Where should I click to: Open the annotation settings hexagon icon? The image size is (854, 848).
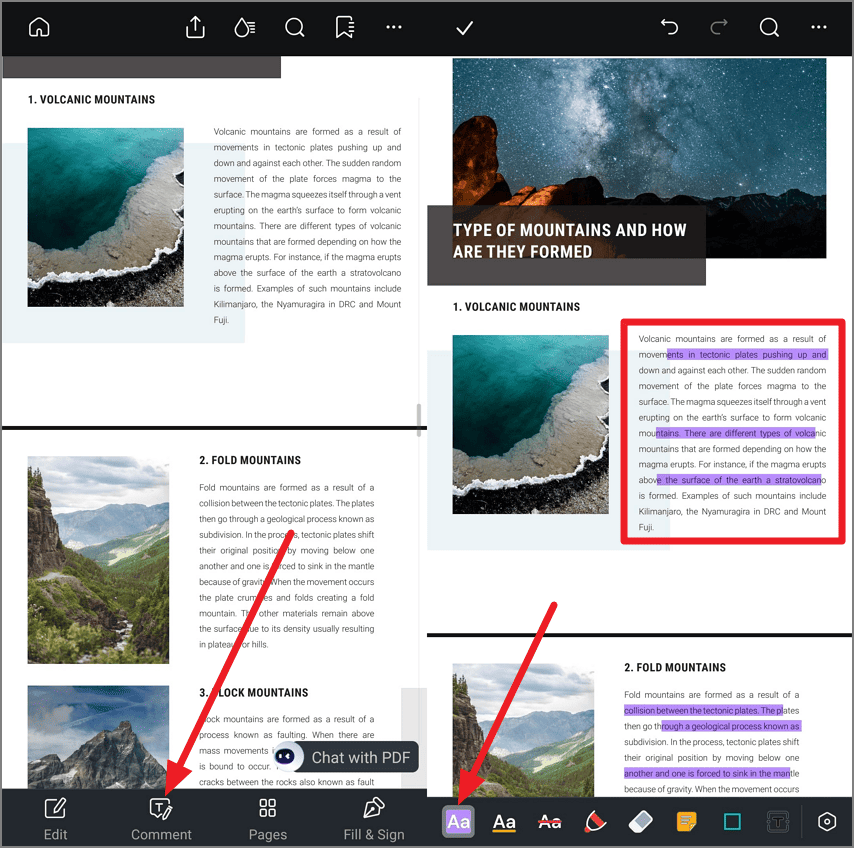(x=827, y=821)
